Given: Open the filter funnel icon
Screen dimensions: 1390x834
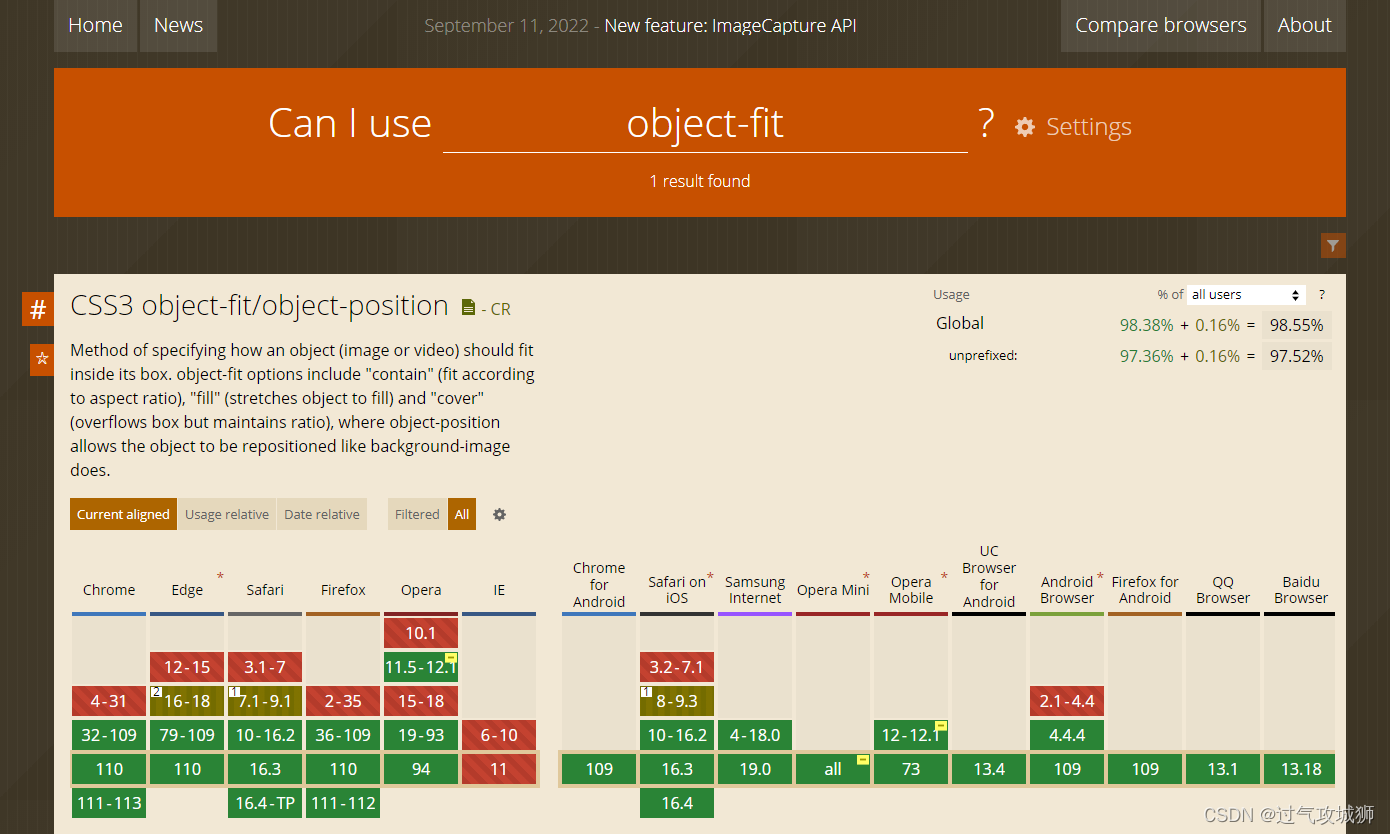Looking at the screenshot, I should [1333, 245].
